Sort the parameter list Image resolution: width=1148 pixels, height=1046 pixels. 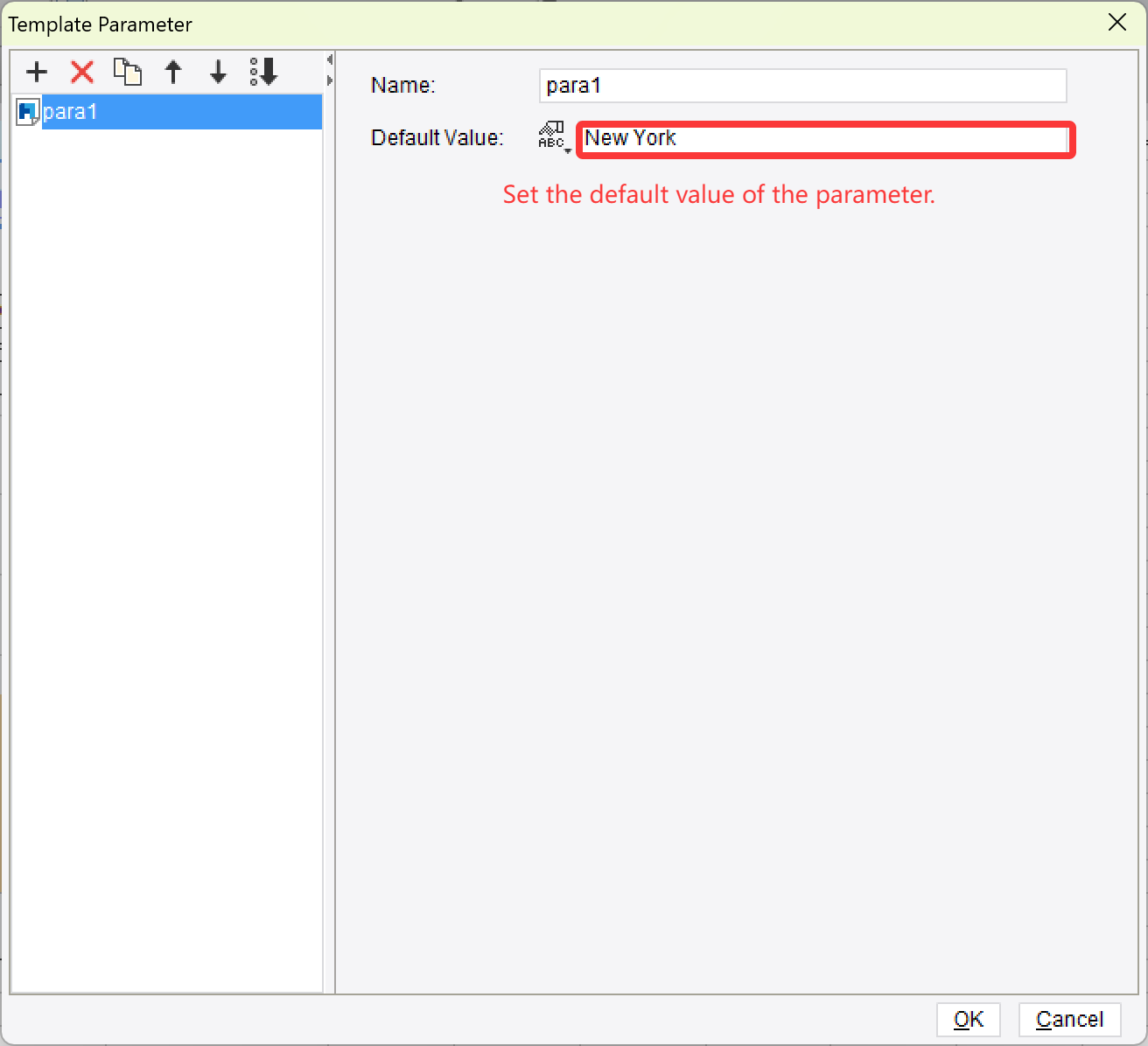pyautogui.click(x=262, y=72)
